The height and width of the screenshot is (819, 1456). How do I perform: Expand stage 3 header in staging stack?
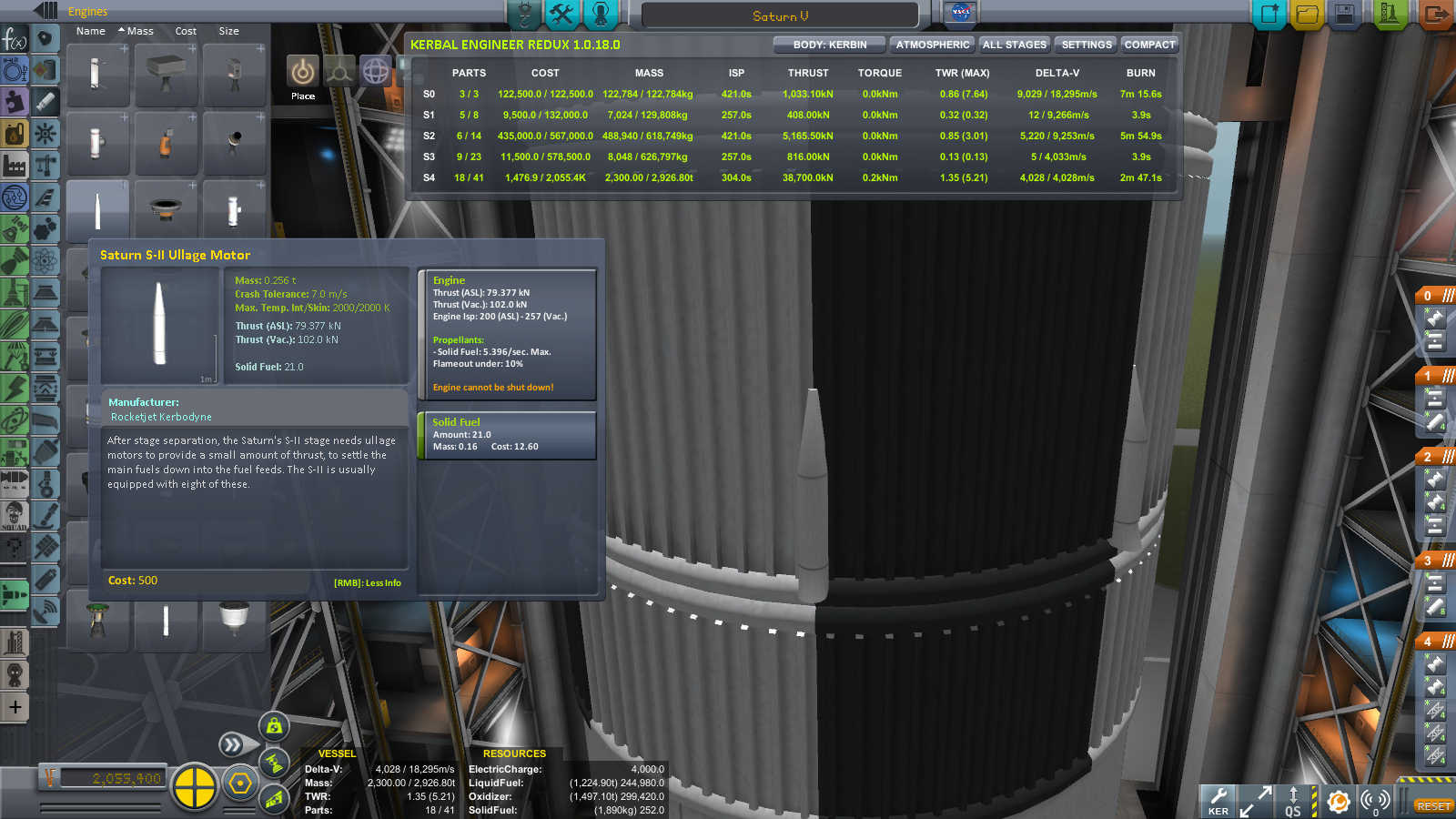[x=1436, y=560]
